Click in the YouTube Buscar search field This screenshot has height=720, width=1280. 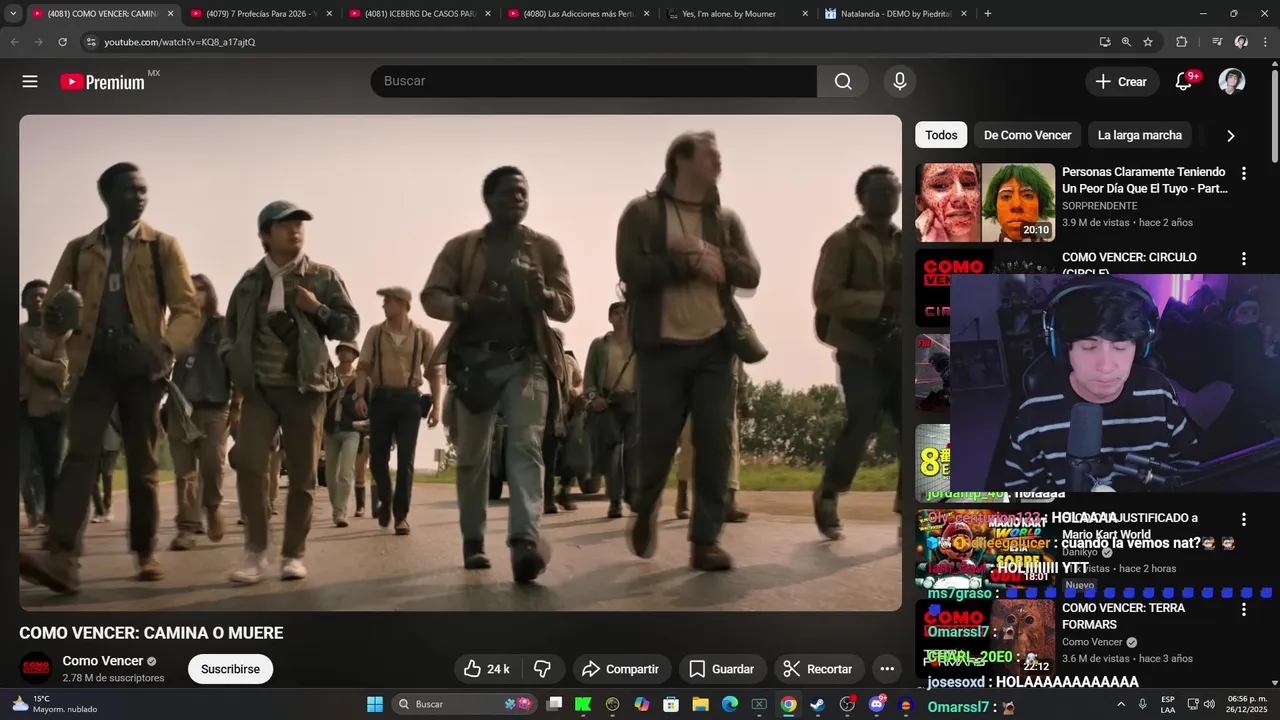[x=594, y=82]
